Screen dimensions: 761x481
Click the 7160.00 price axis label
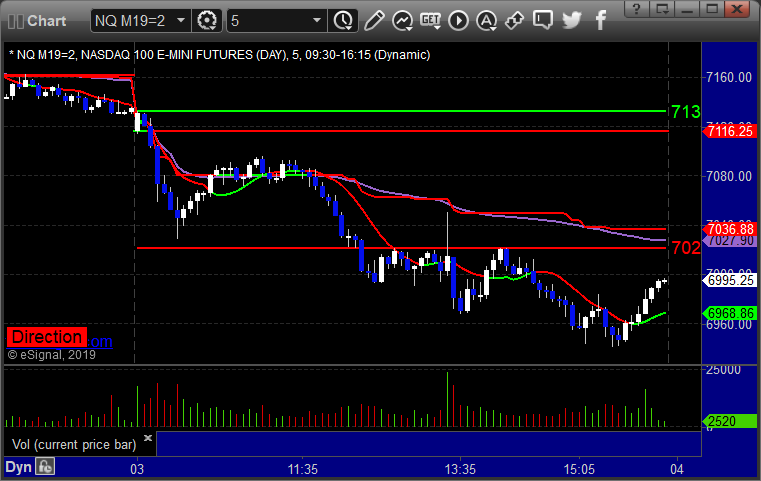coord(728,77)
